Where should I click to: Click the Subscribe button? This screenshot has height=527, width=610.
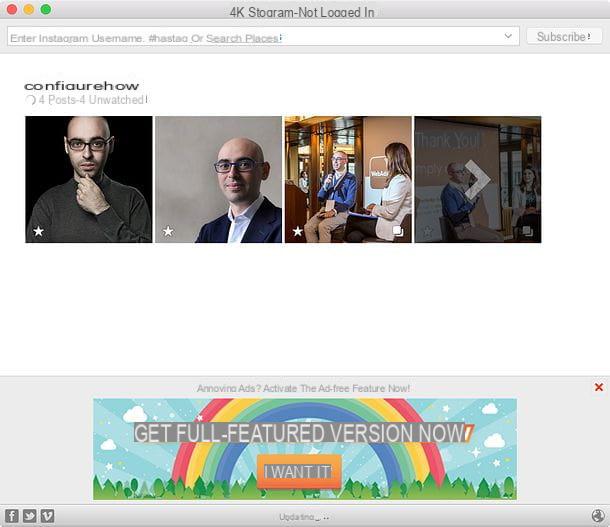[564, 37]
